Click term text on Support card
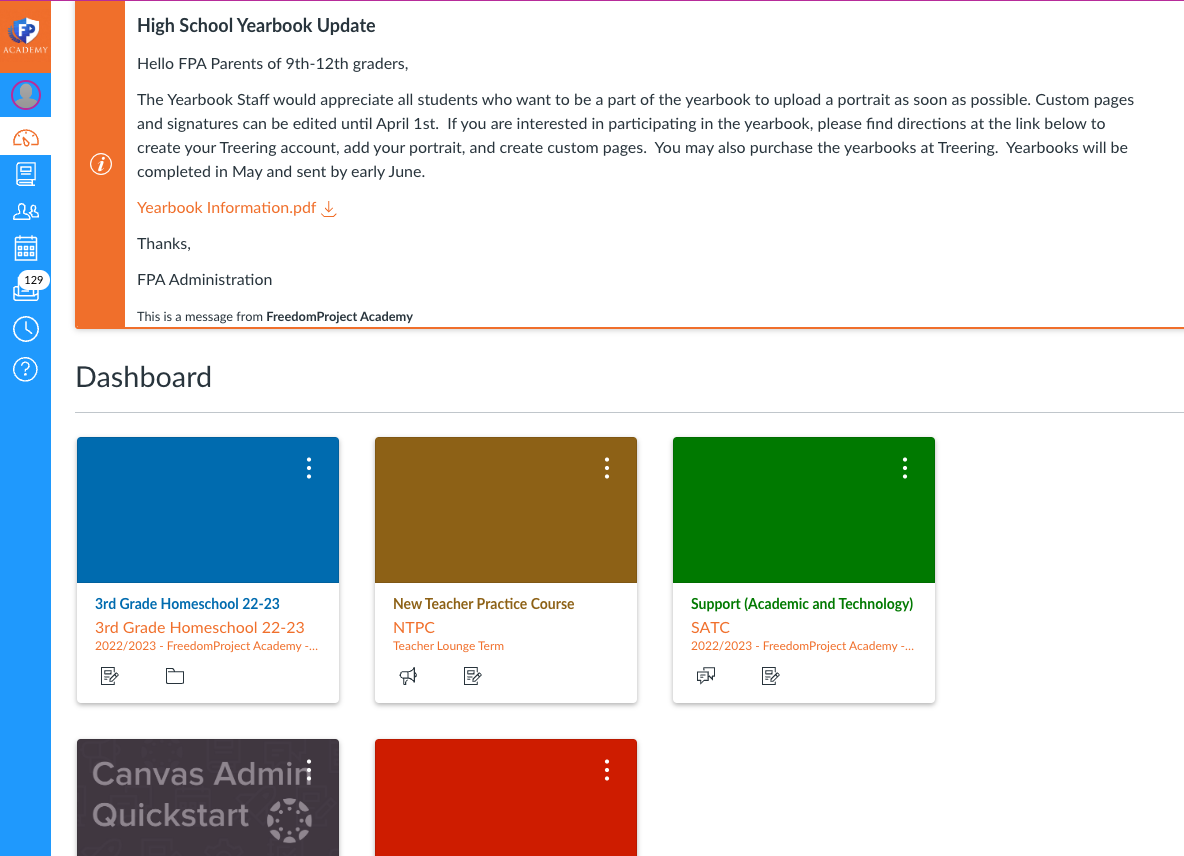1184x856 pixels. pyautogui.click(x=802, y=646)
